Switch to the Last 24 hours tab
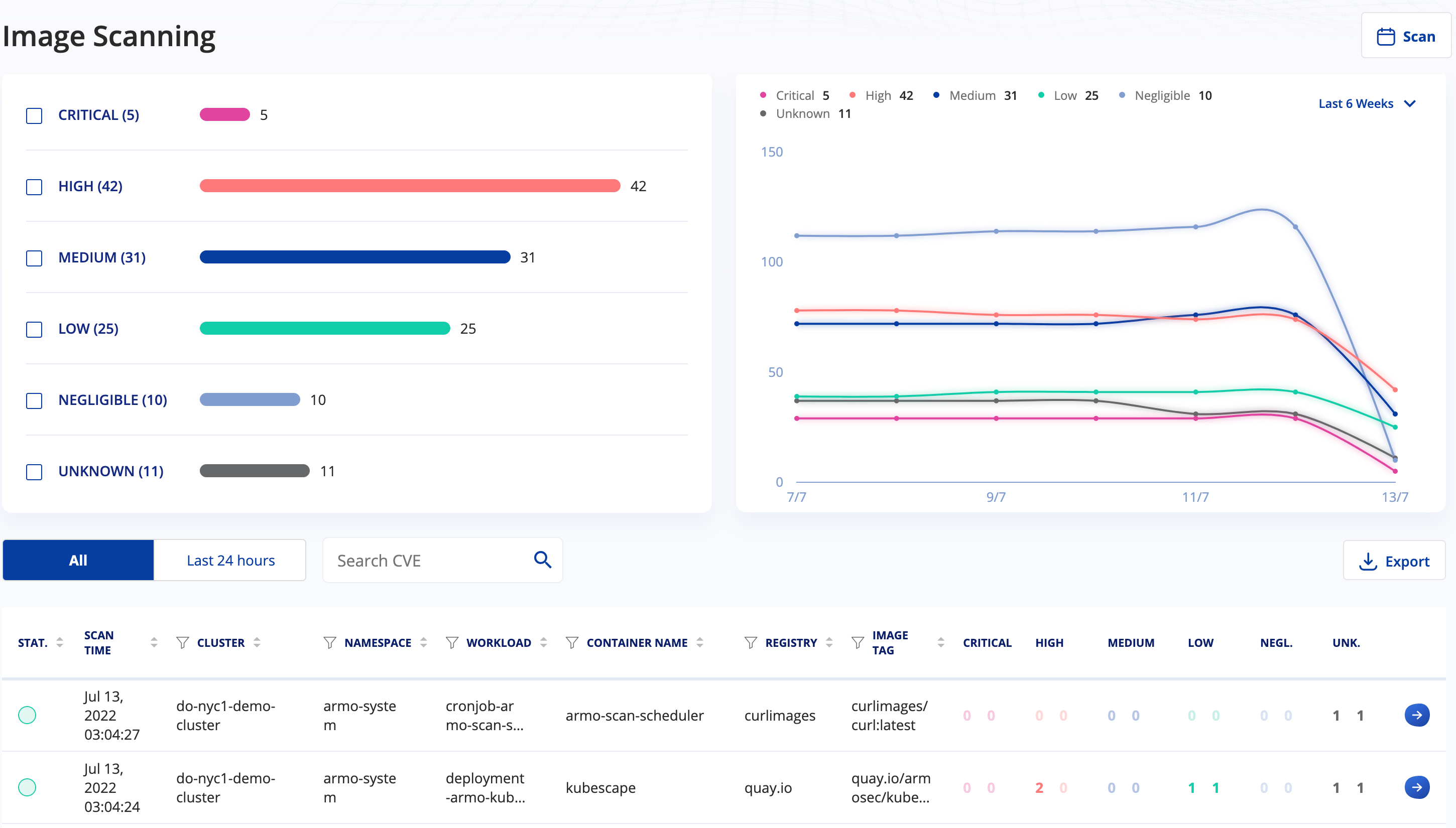This screenshot has height=828, width=1456. pyautogui.click(x=230, y=560)
